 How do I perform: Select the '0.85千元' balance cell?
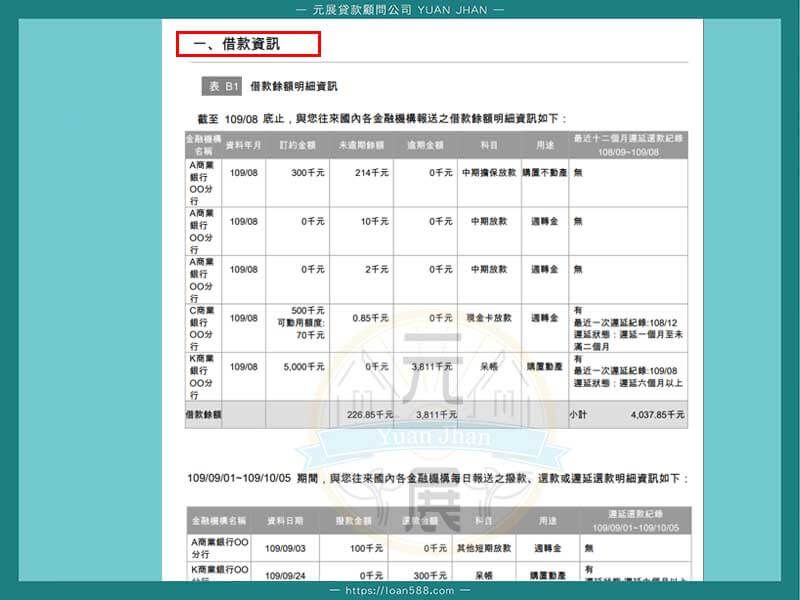pyautogui.click(x=370, y=318)
